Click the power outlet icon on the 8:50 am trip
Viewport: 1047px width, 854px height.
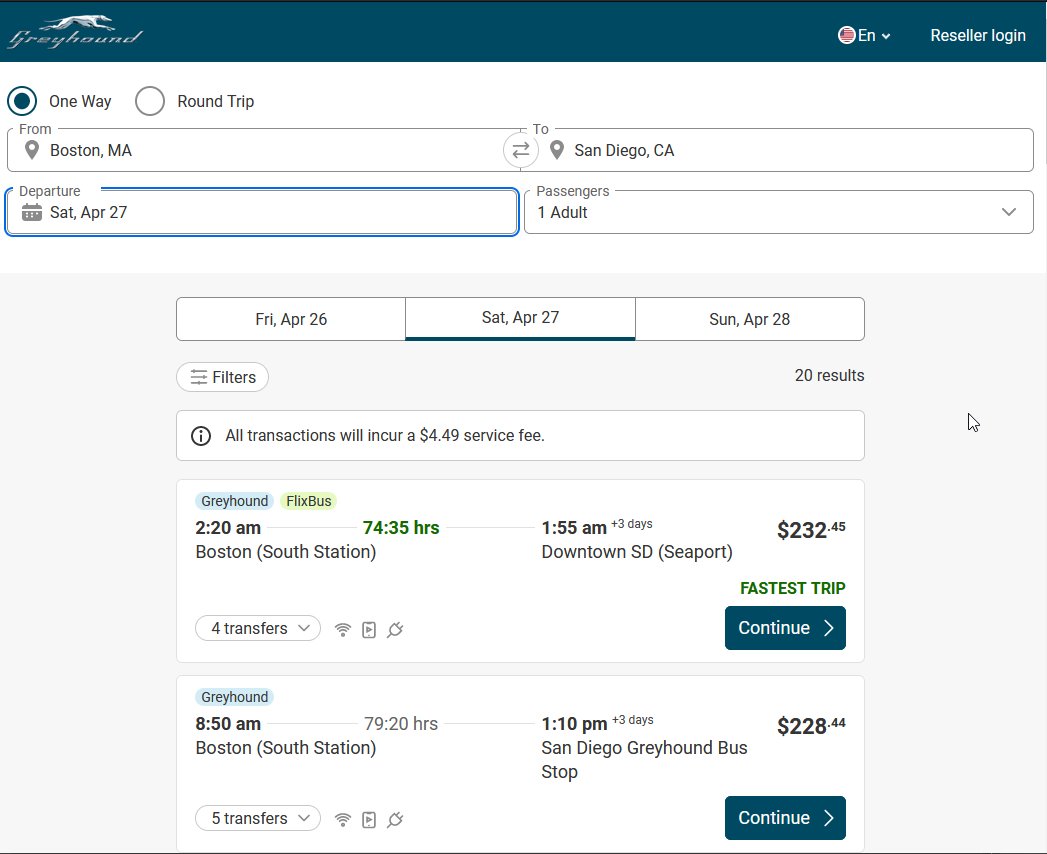[x=395, y=819]
